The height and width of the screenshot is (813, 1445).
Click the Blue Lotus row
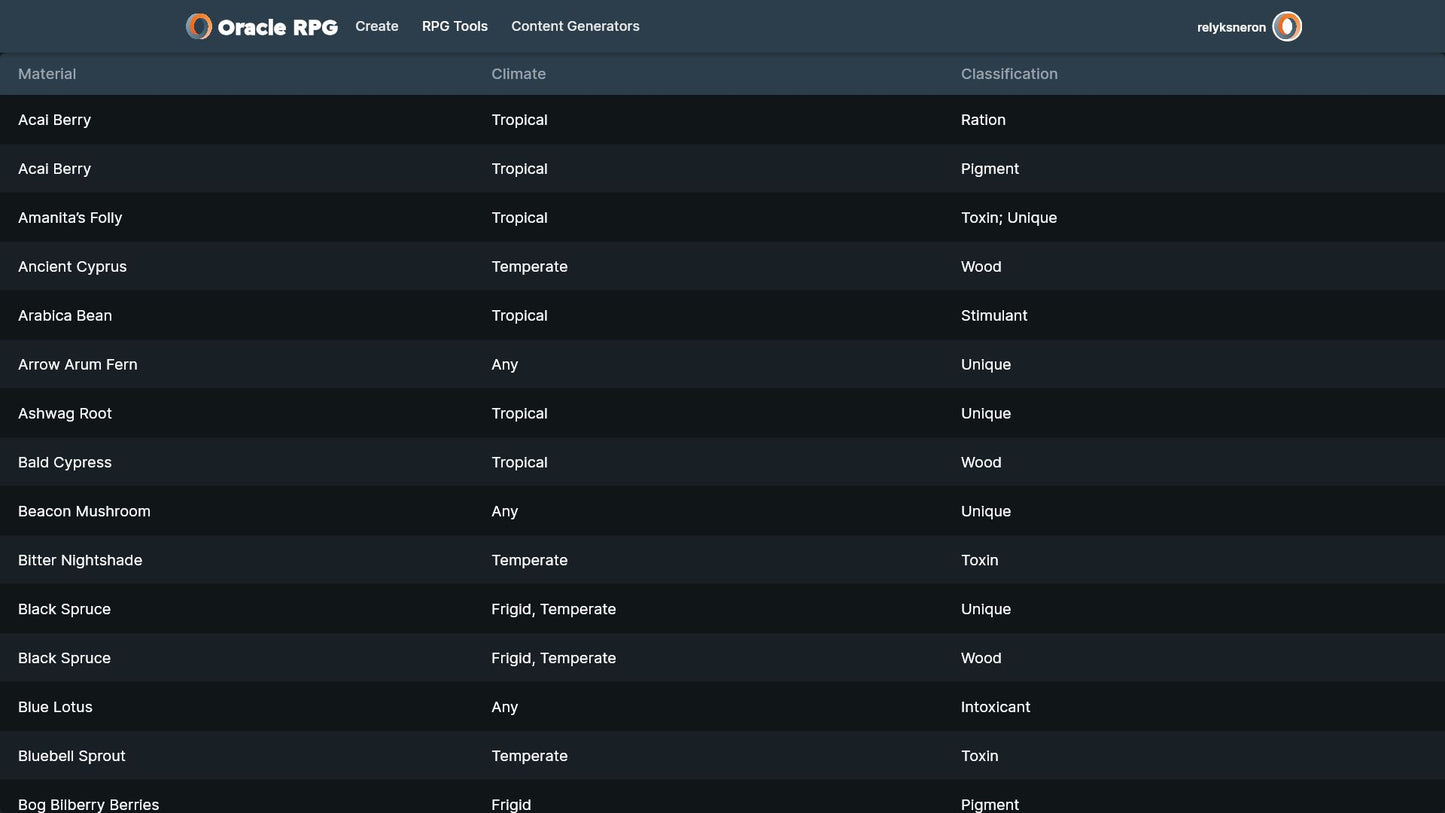coord(55,707)
